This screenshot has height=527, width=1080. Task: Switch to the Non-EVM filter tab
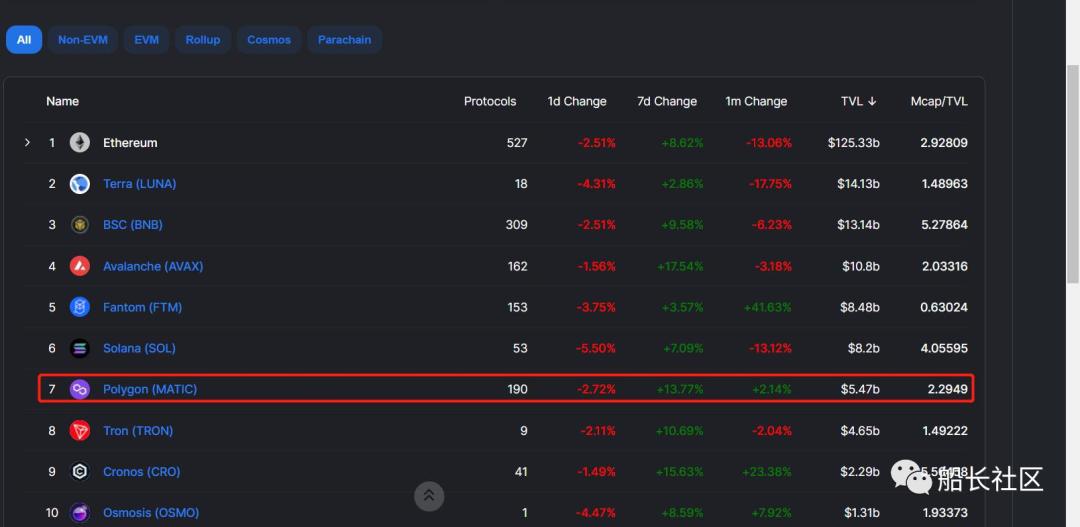click(x=83, y=39)
